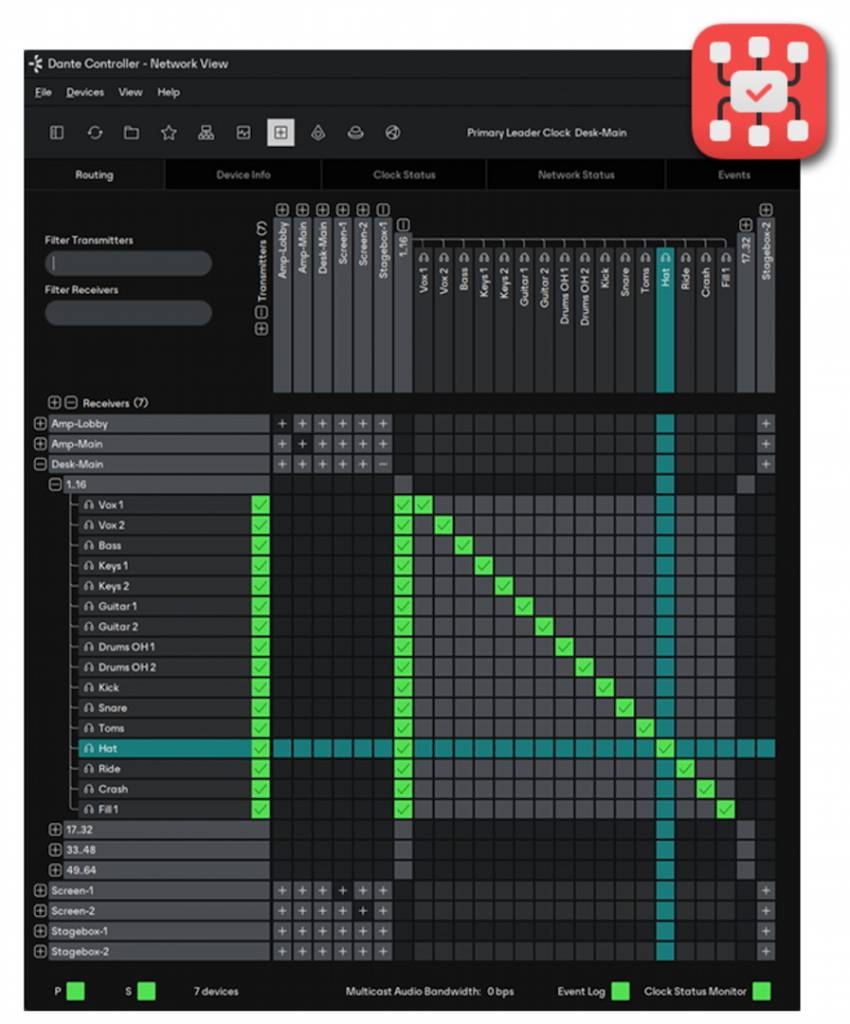Collapse the Desk-Main receiver device
Image resolution: width=850 pixels, height=1024 pixels.
pyautogui.click(x=40, y=464)
